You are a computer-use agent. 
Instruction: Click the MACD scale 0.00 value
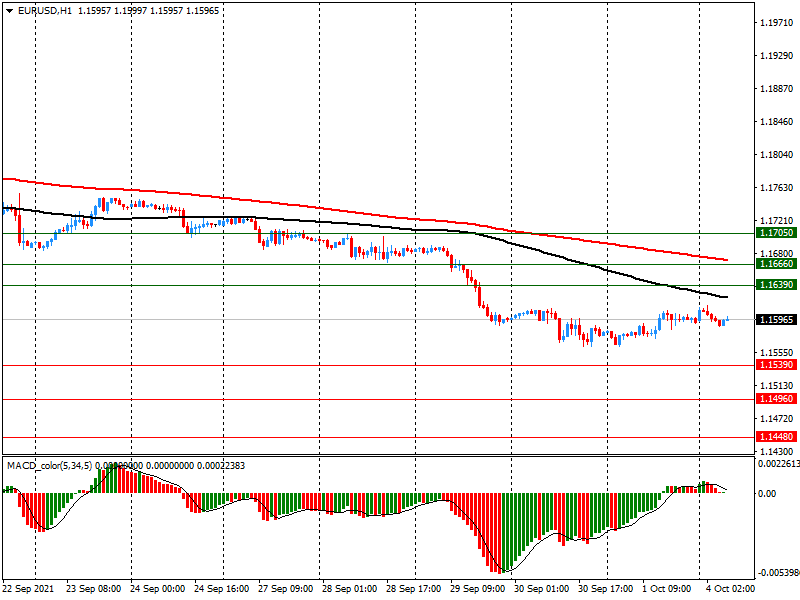click(x=767, y=493)
